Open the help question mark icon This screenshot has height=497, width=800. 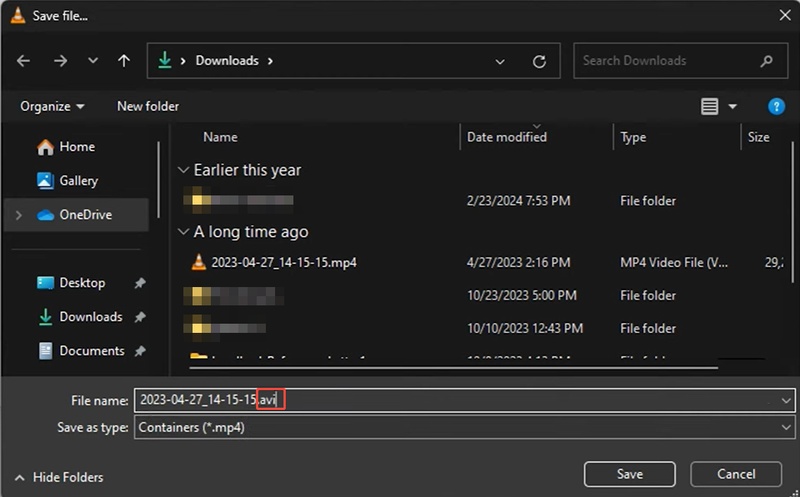tap(776, 107)
